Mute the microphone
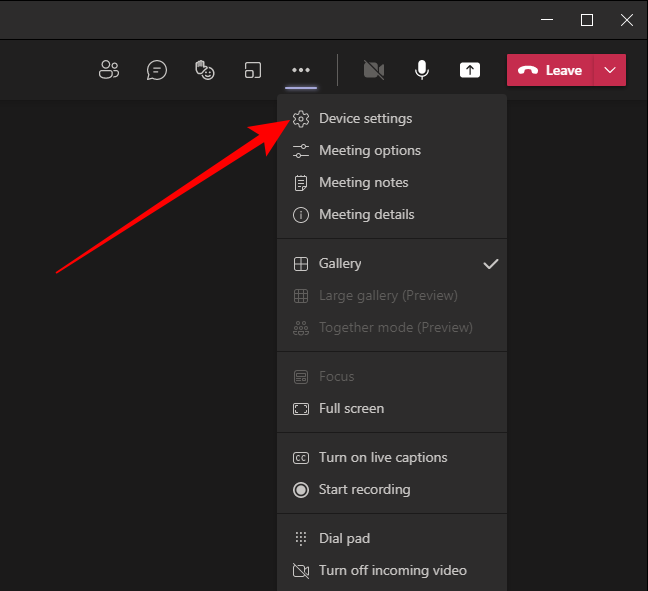Viewport: 648px width, 591px height. pos(422,70)
